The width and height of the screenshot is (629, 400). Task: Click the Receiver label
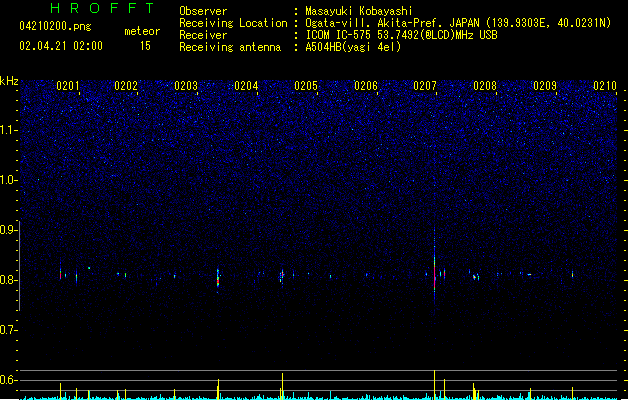pos(203,35)
